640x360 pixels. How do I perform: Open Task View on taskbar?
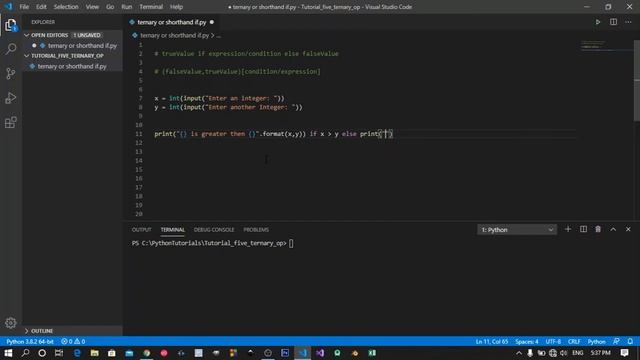[x=59, y=353]
